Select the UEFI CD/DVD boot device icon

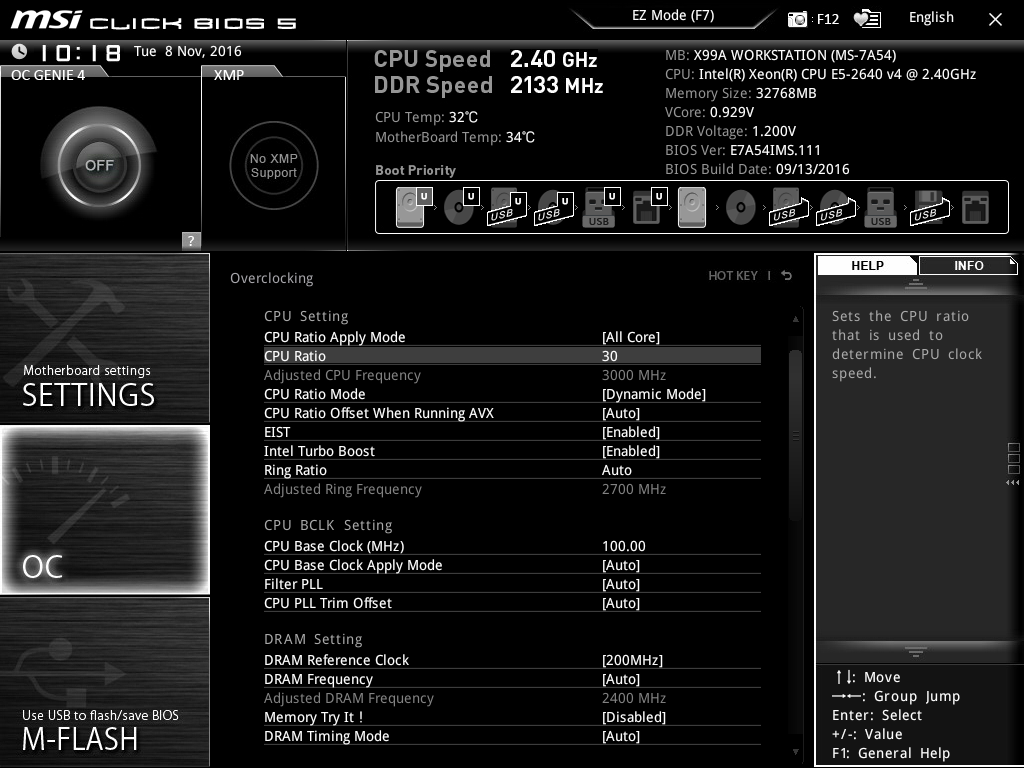462,207
